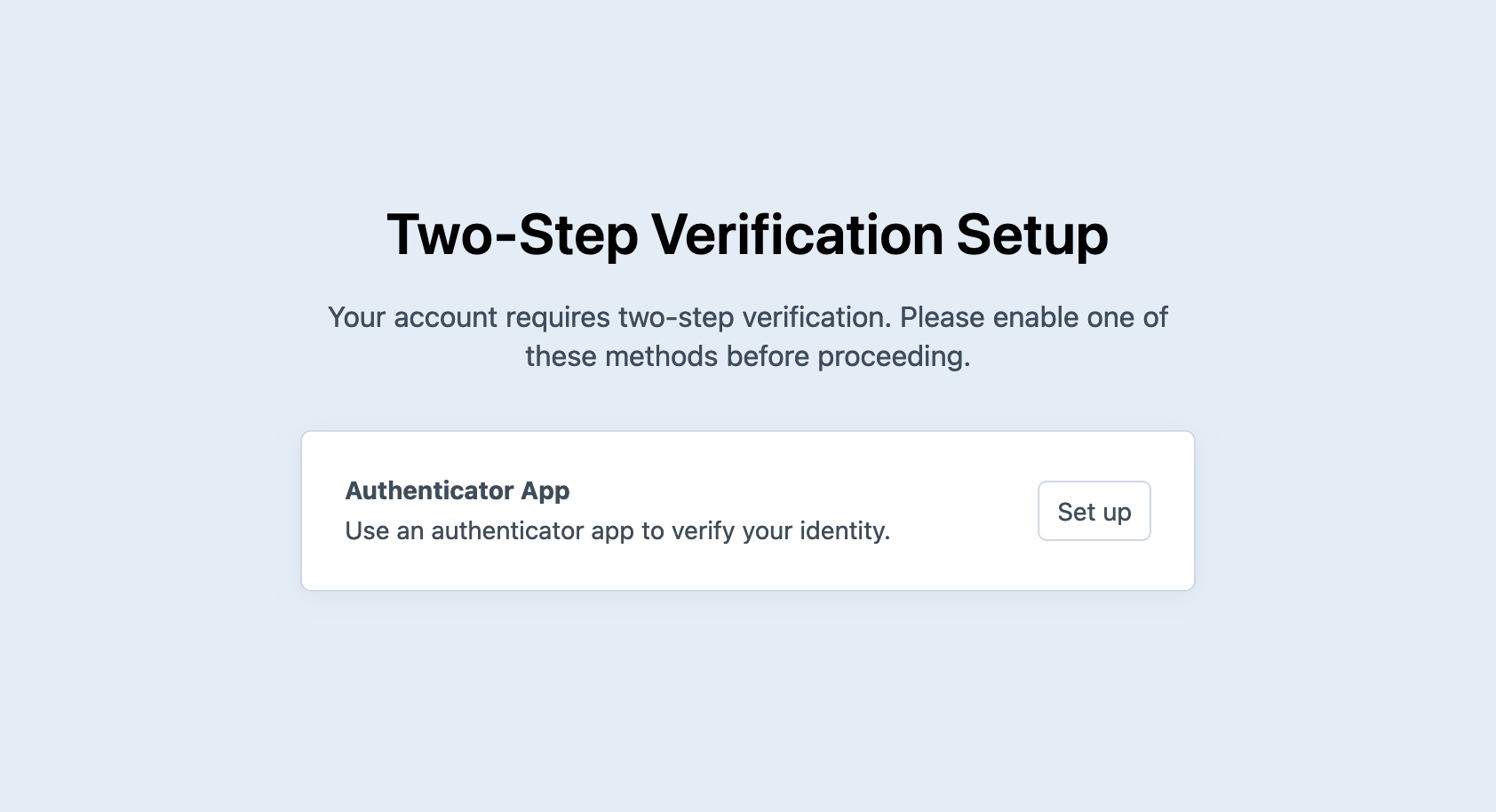Click the phrase verify your identity
The image size is (1496, 812).
click(780, 530)
